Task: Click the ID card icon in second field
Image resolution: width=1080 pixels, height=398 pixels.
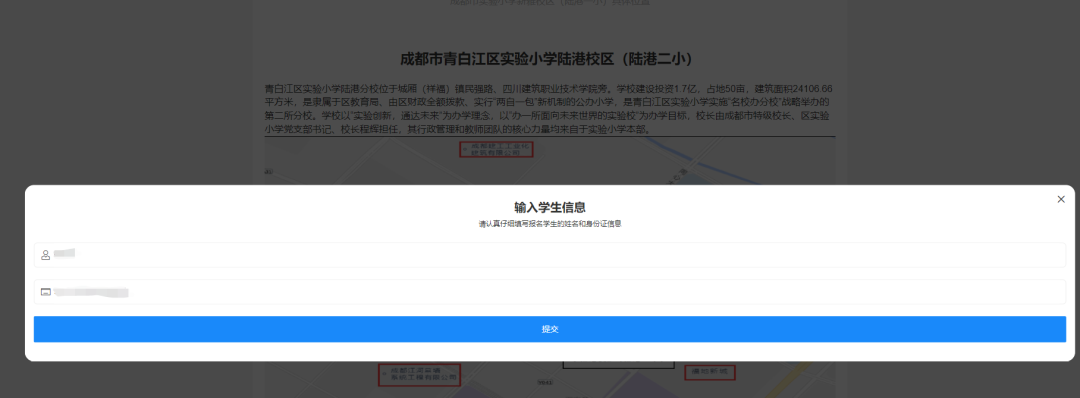Action: pos(45,292)
